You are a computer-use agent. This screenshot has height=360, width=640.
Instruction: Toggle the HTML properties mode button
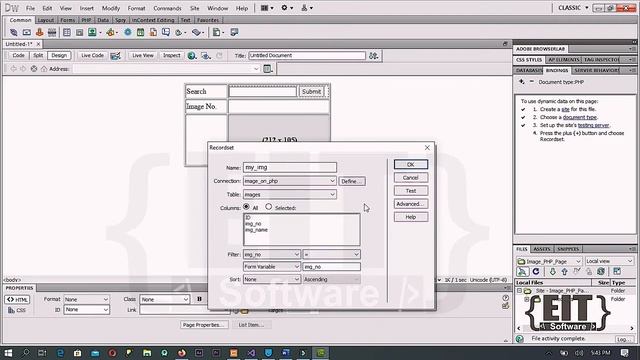click(17, 300)
